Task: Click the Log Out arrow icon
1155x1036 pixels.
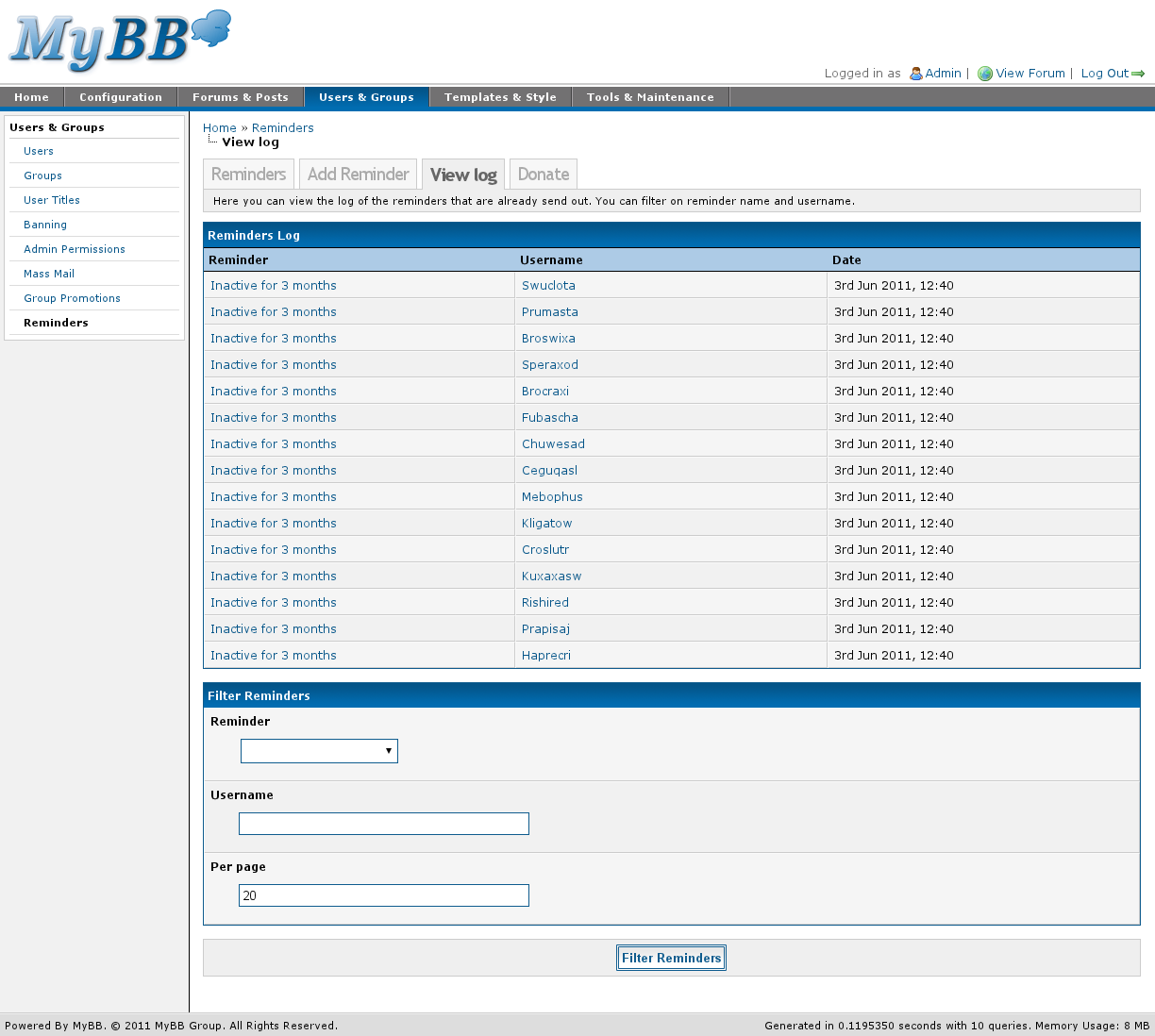Action: [x=1138, y=74]
